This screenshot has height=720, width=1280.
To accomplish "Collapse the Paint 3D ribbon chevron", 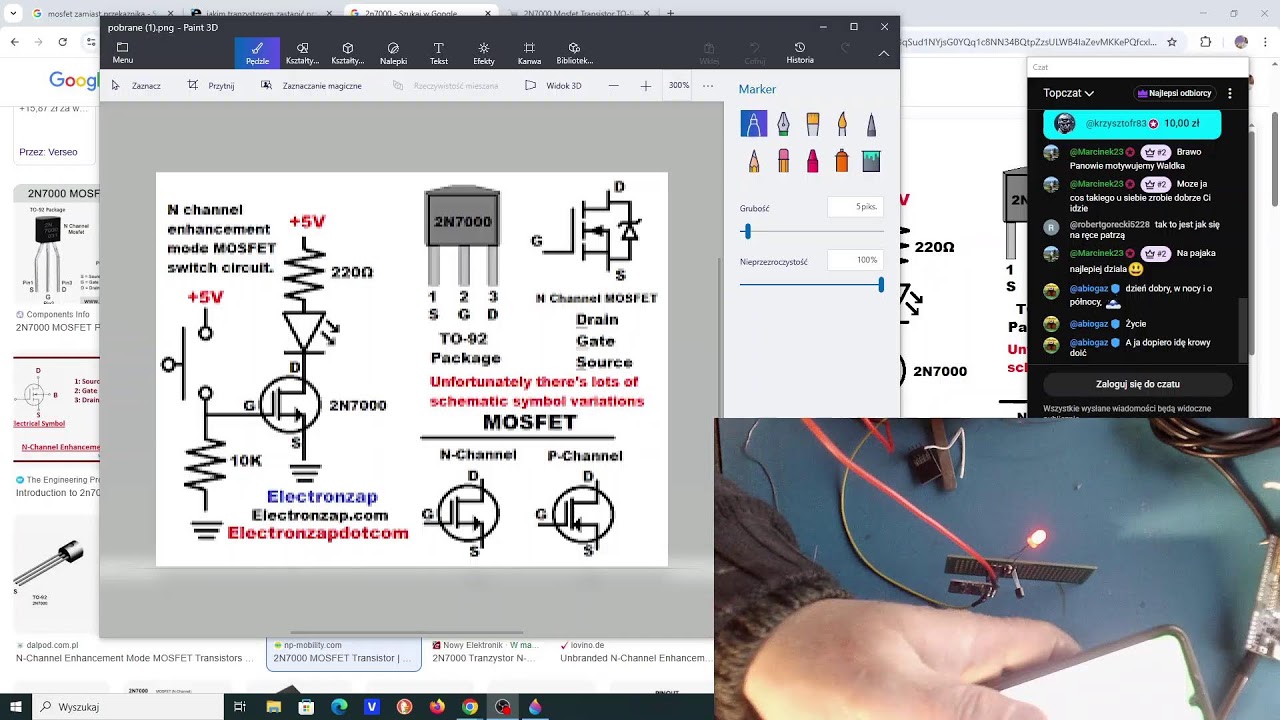I will click(884, 53).
